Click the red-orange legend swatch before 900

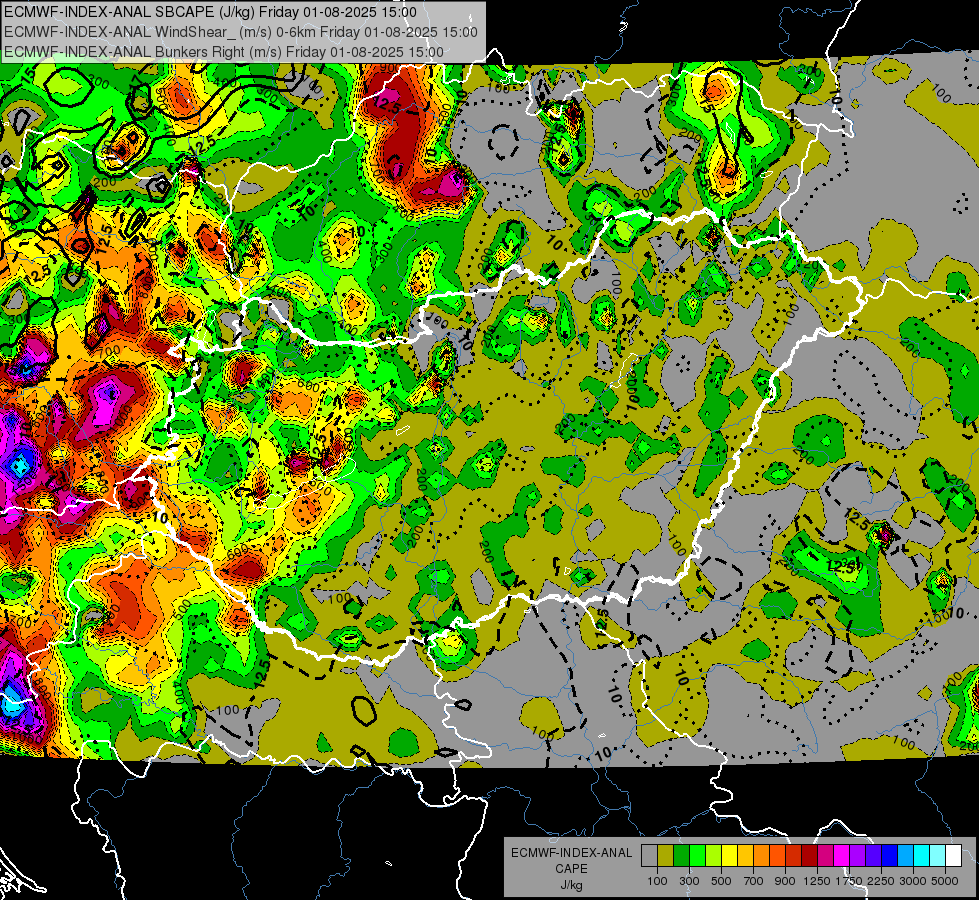coord(778,855)
